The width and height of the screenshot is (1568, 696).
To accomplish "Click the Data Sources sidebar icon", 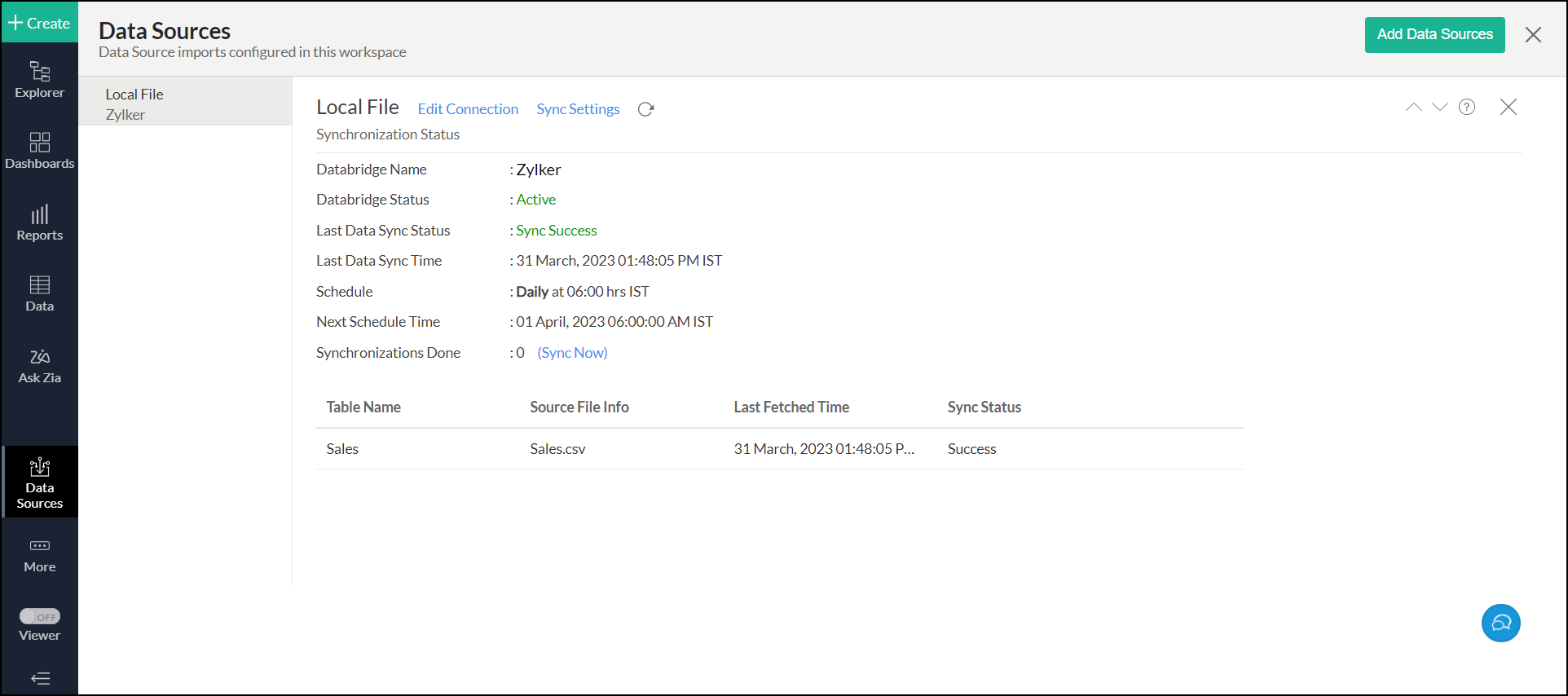I will pos(39,482).
